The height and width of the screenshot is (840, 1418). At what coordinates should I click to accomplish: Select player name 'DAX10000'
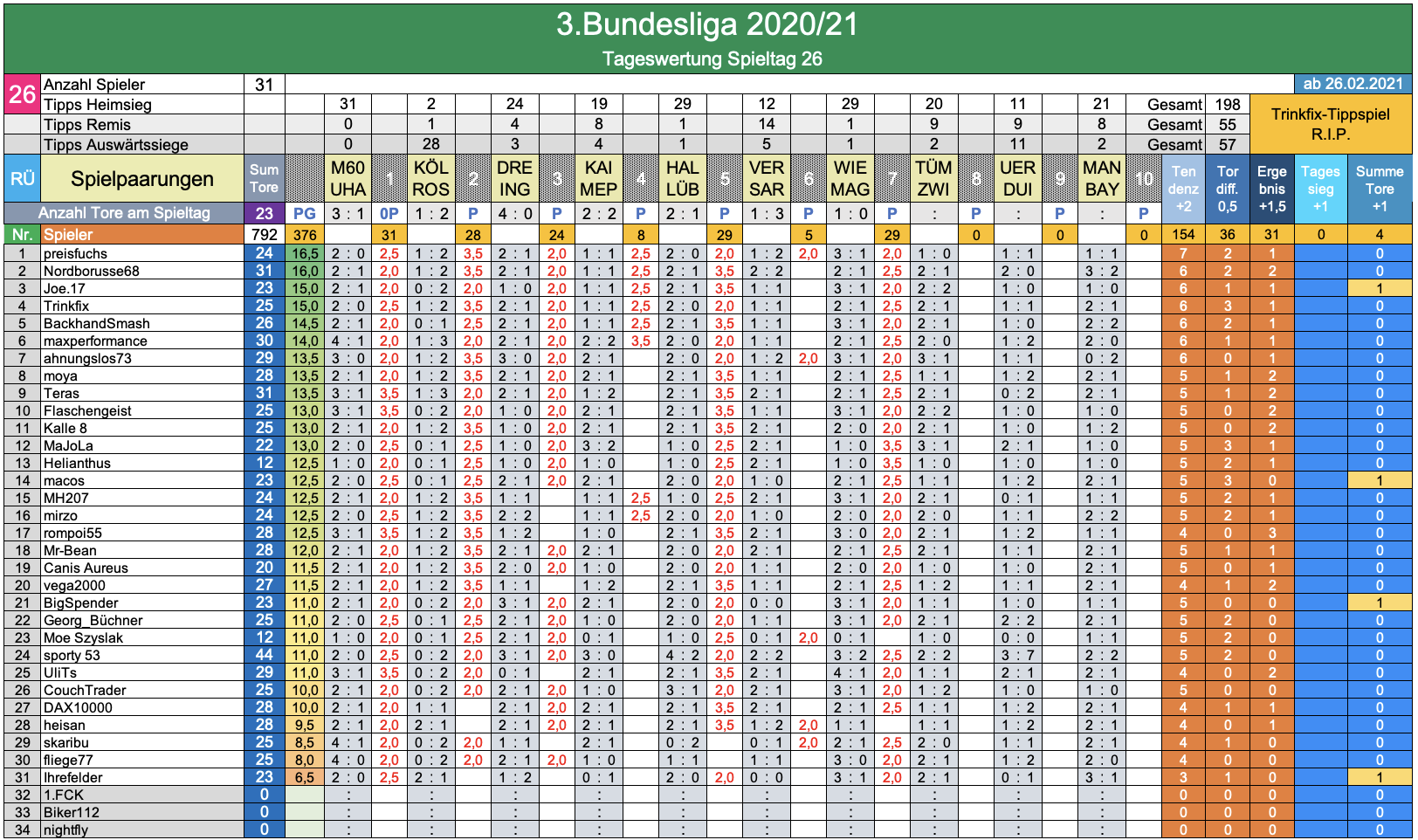coord(78,708)
